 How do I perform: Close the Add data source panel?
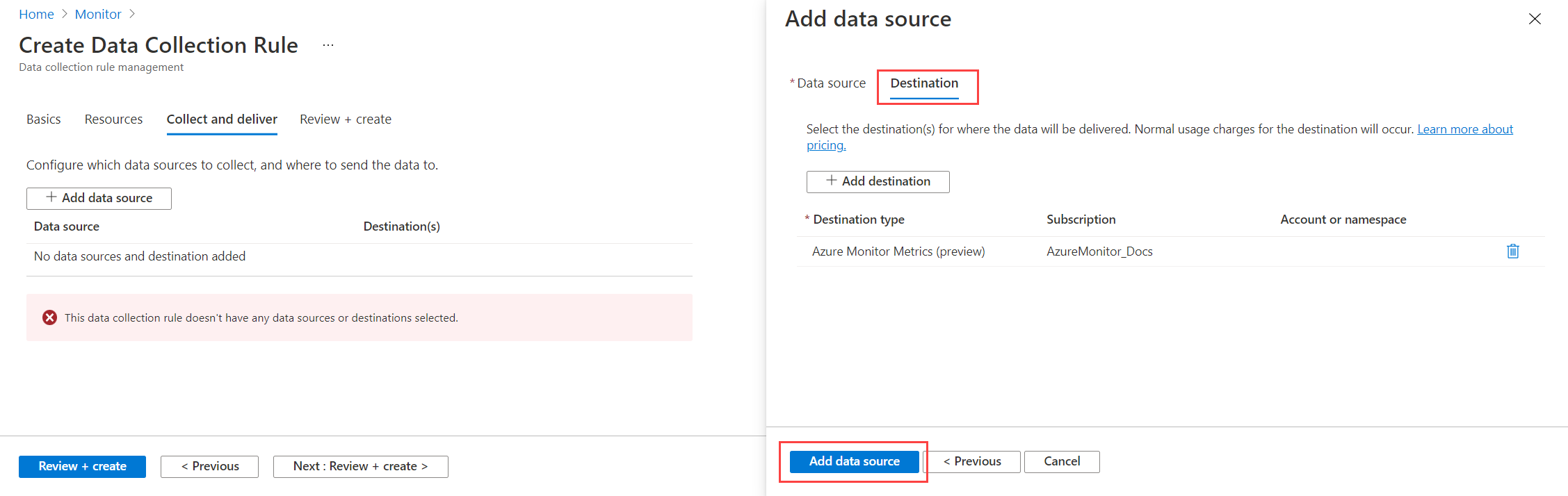1535,19
